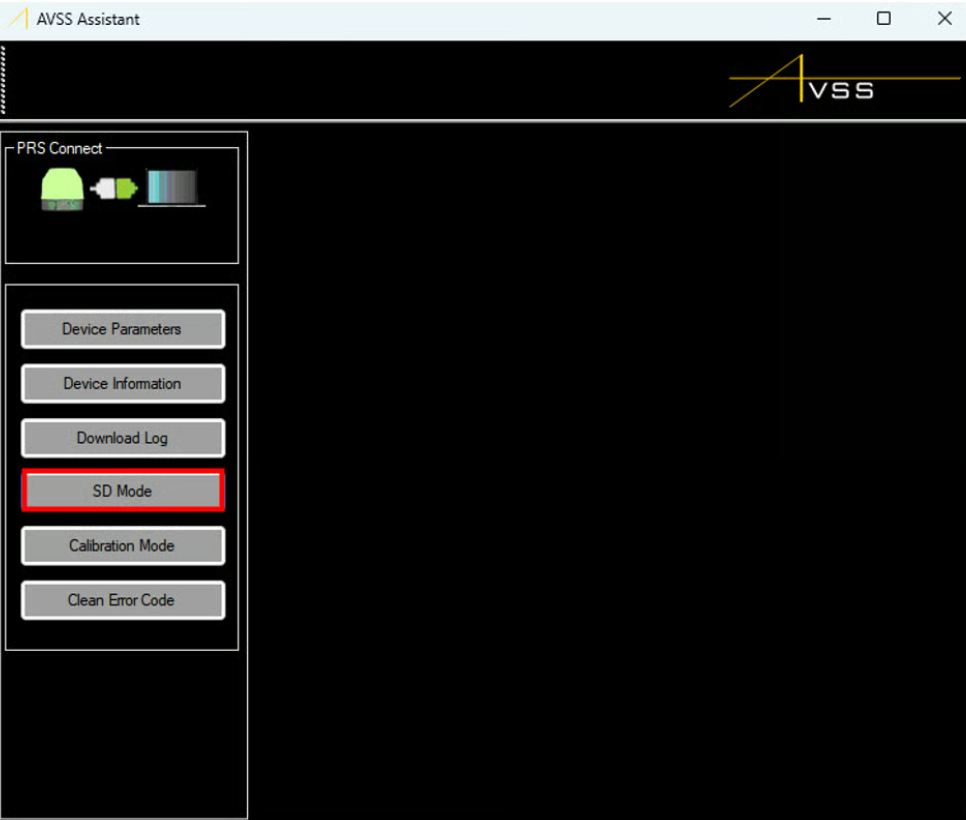Enter Calibration Mode

pos(123,546)
